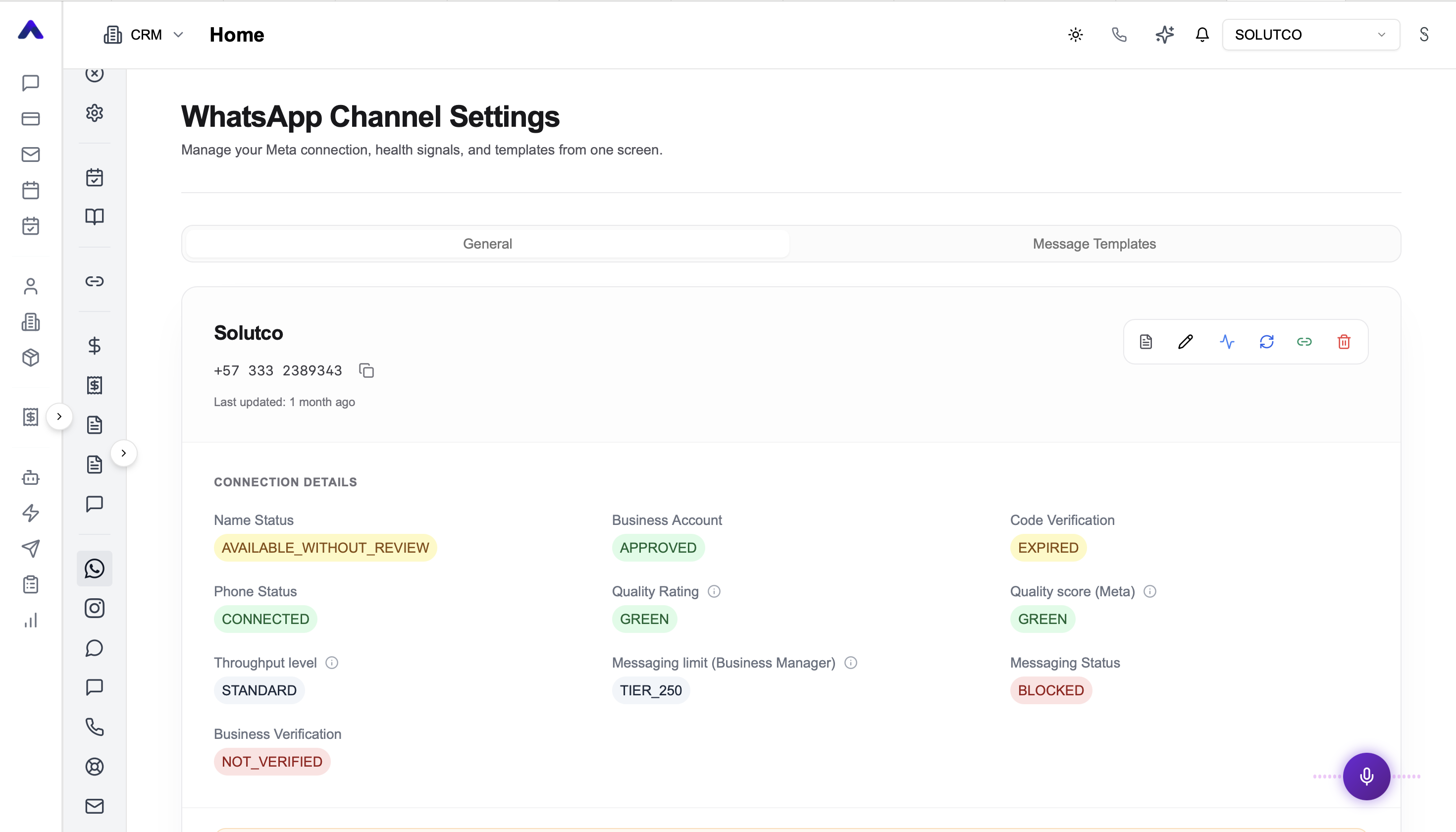Copy the phone number with copy icon
Viewport: 1456px width, 832px height.
click(x=366, y=370)
